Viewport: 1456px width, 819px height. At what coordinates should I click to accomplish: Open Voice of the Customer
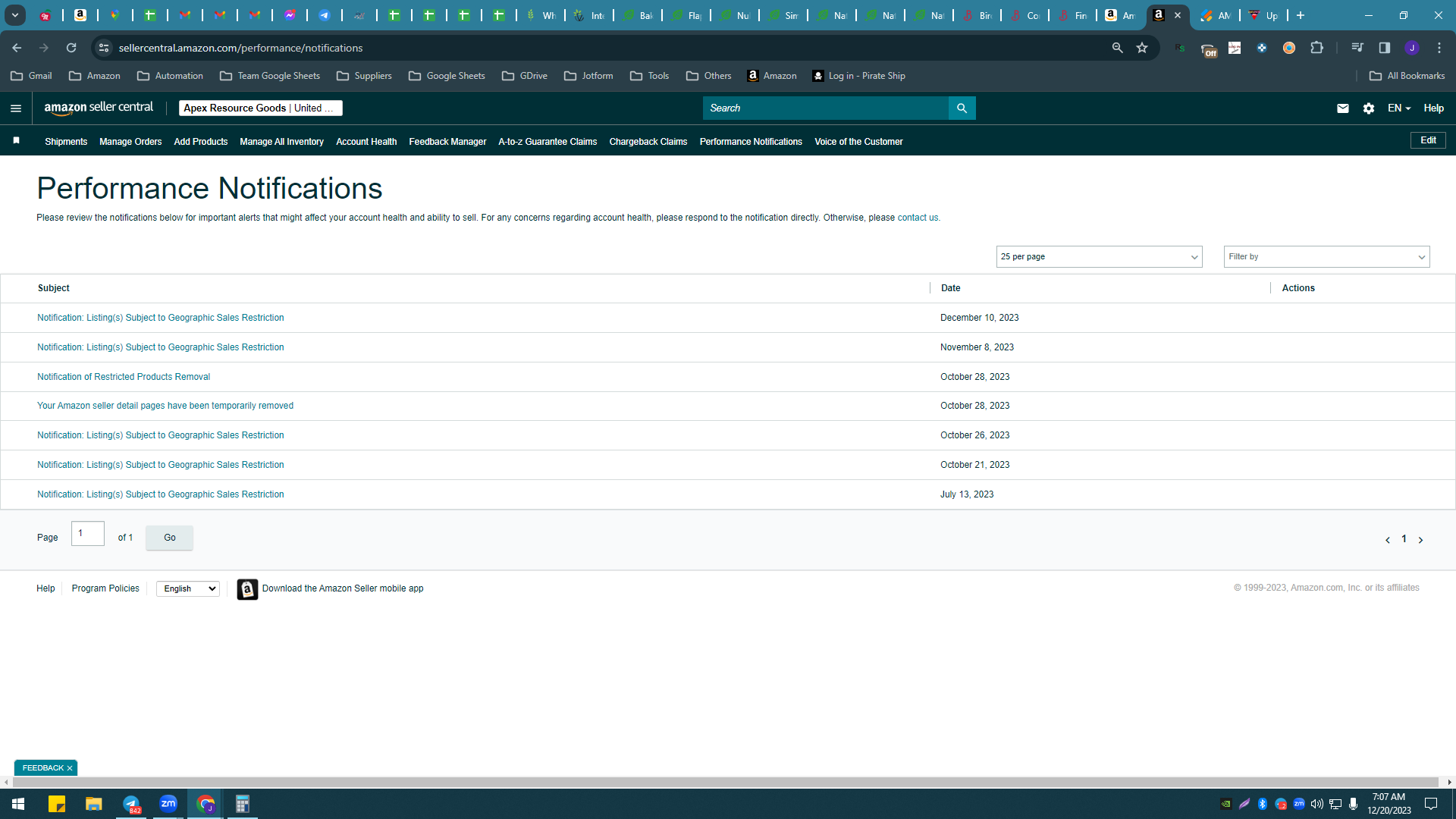[x=858, y=142]
